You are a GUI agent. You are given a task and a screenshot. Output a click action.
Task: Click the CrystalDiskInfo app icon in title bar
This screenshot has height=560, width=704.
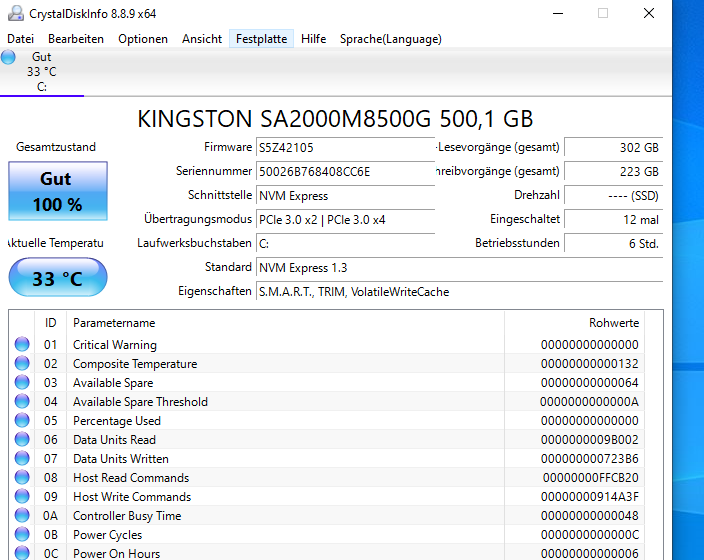click(x=16, y=13)
